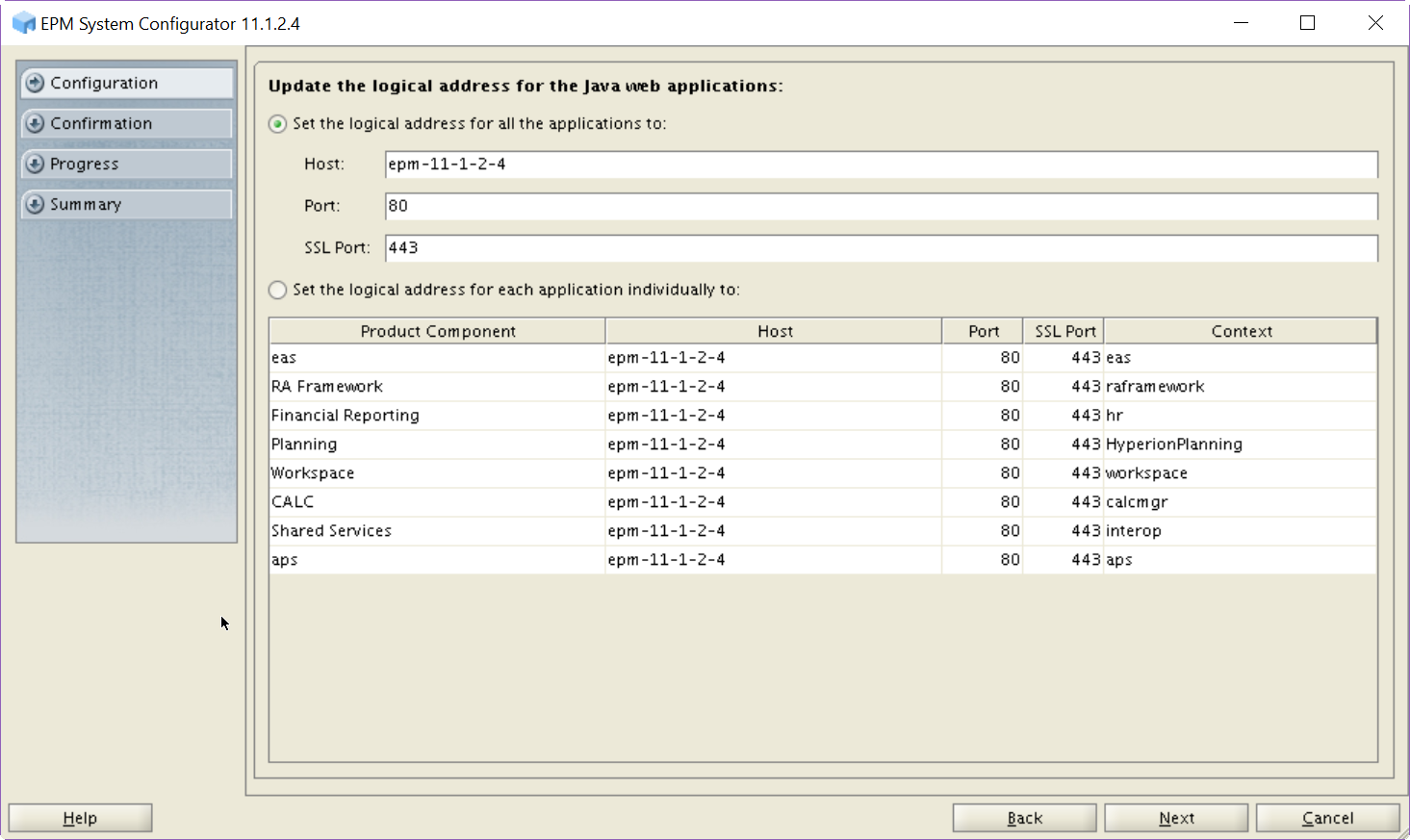Click the Context column header
Screen dimensions: 1410x840
tap(1241, 331)
